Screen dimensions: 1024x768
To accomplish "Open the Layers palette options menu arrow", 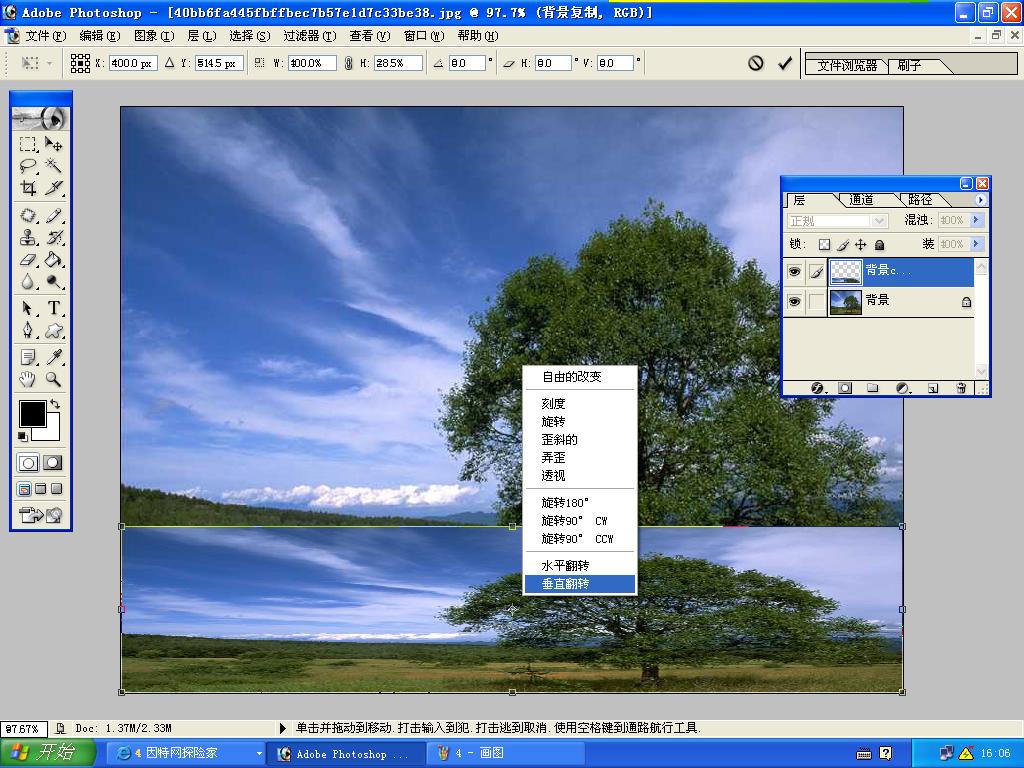I will click(x=981, y=200).
